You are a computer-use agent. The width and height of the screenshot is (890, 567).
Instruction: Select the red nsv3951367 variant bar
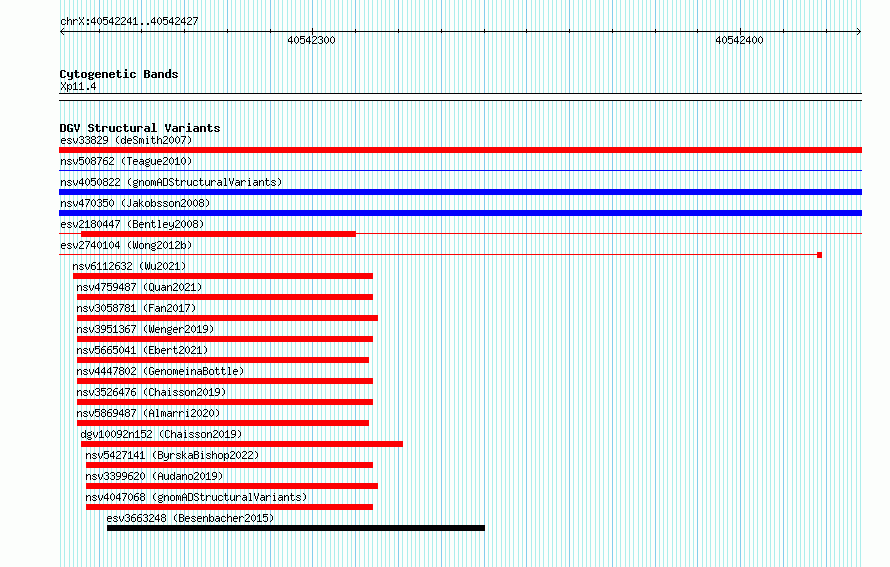pyautogui.click(x=225, y=339)
